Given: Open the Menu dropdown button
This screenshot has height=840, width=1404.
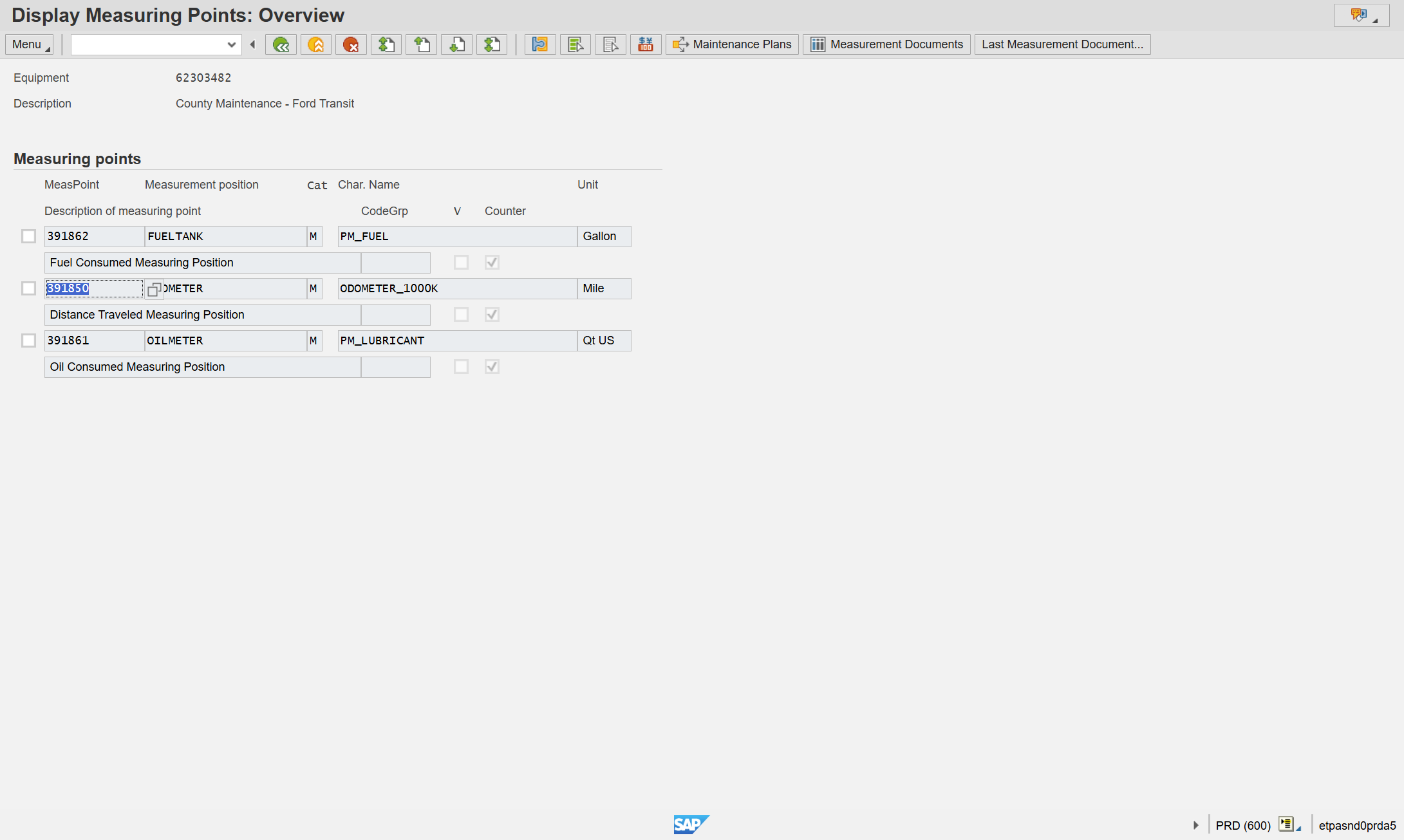Looking at the screenshot, I should click(x=29, y=44).
